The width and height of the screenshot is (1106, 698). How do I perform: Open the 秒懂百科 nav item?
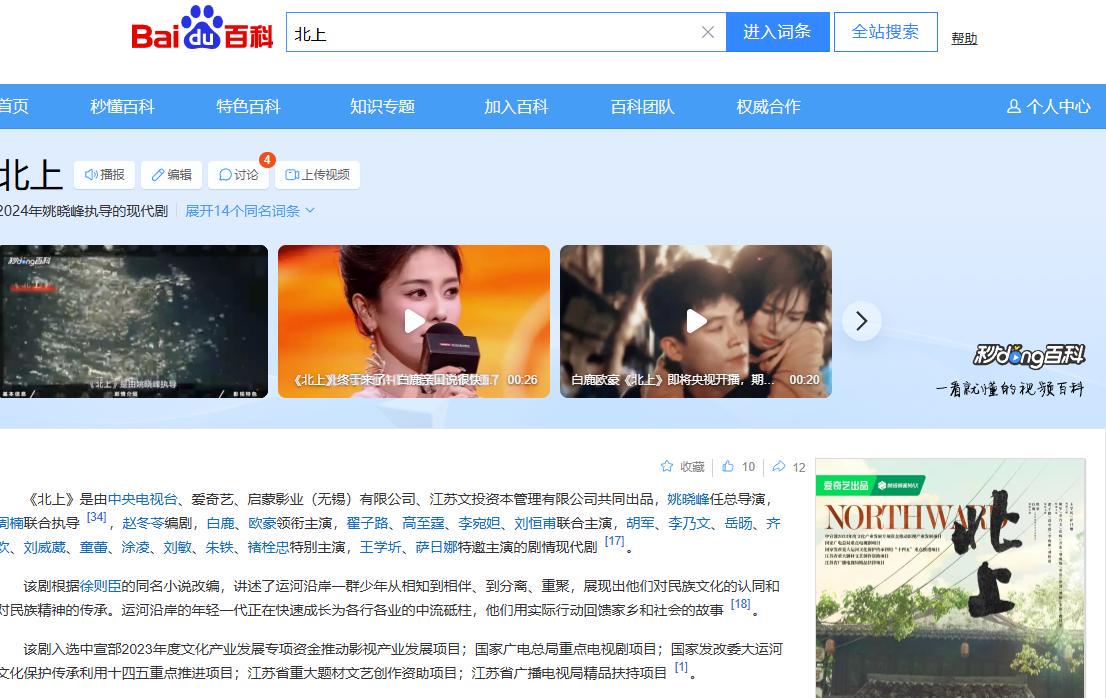click(x=122, y=106)
